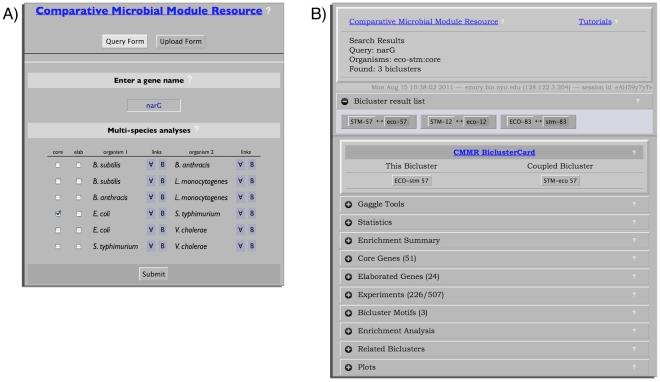660x382 pixels.
Task: Open the Enrichment Summary plus icon
Action: (x=349, y=241)
